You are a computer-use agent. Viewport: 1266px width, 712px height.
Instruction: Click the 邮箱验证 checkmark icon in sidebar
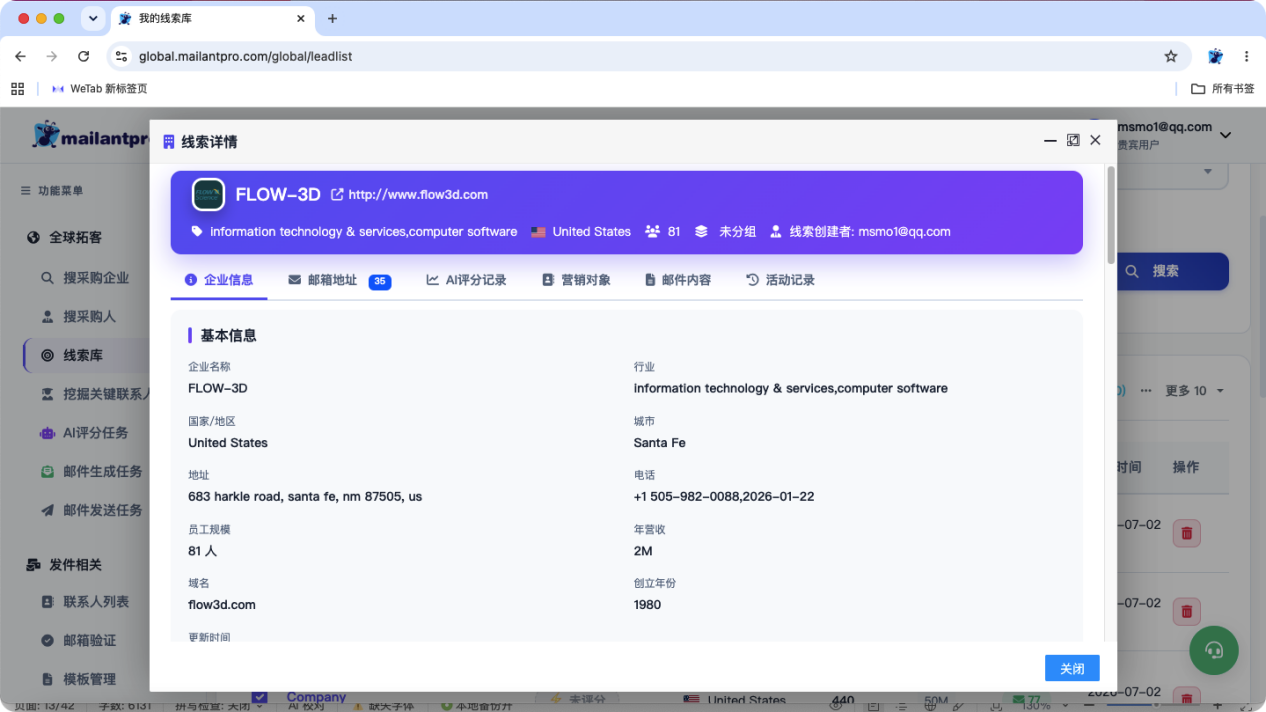(x=47, y=641)
